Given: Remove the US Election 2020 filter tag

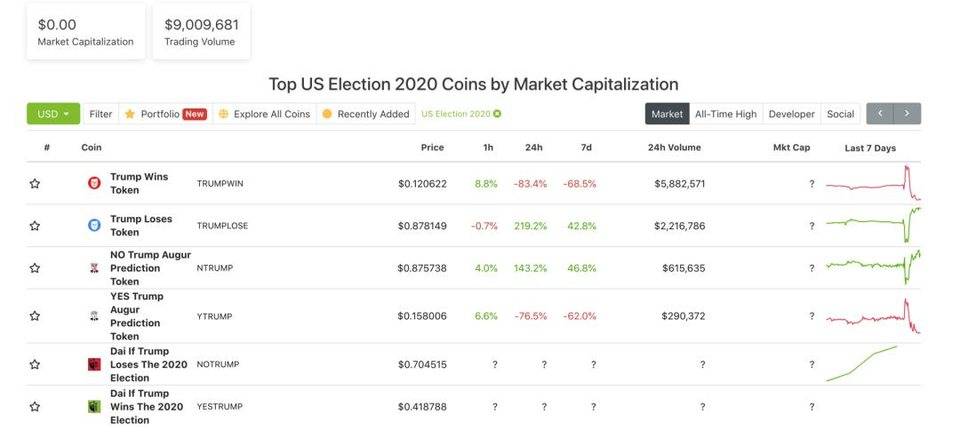Looking at the screenshot, I should point(497,114).
